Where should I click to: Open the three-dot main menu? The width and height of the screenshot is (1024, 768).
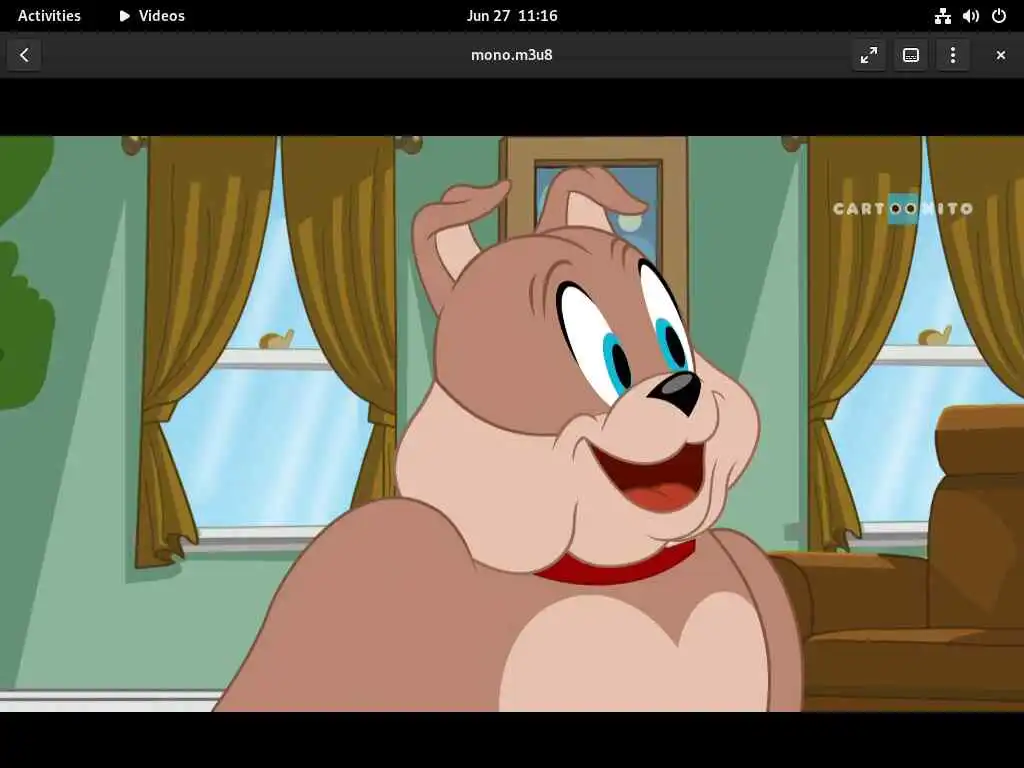pos(953,55)
